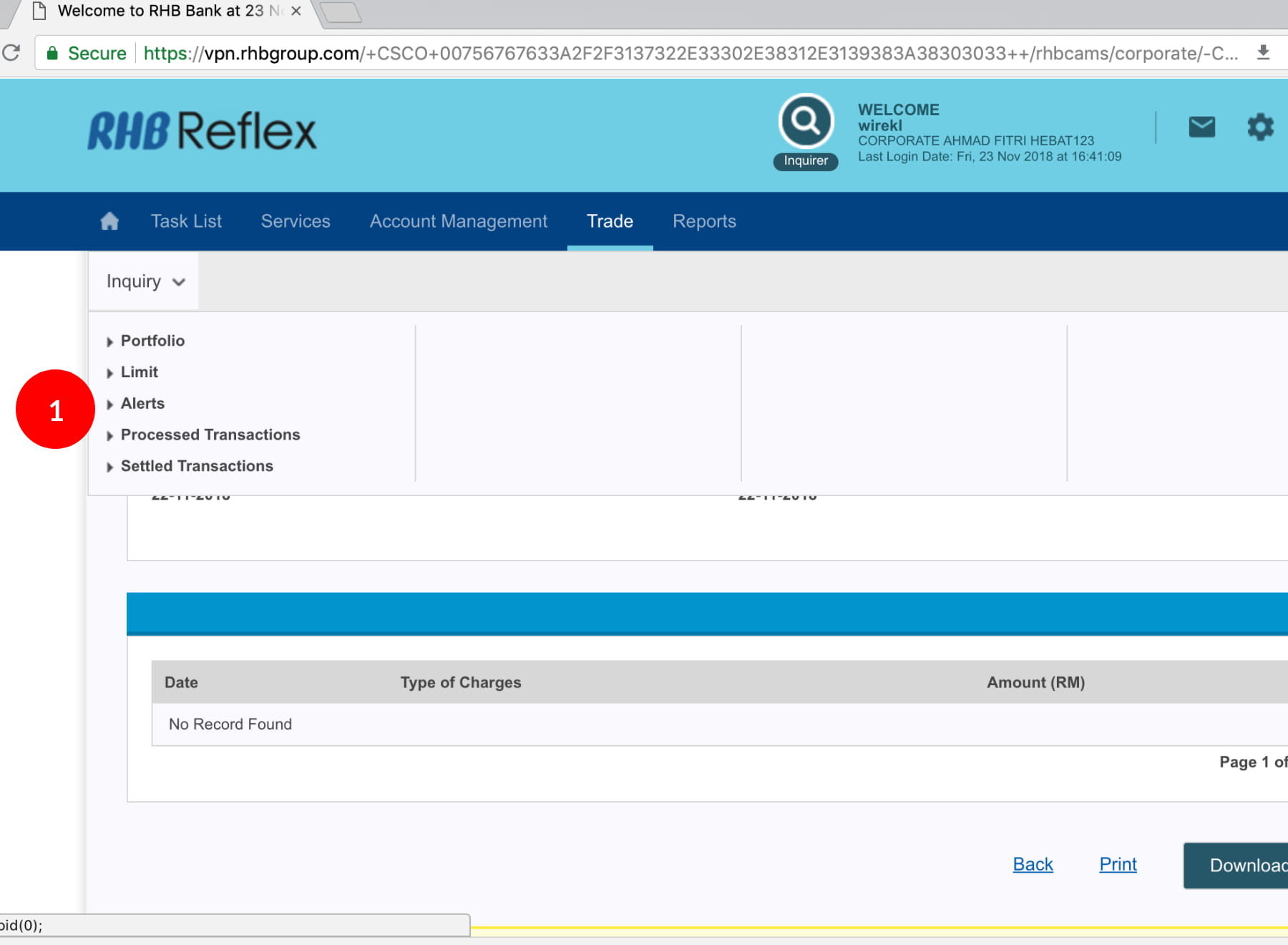1288x945 pixels.
Task: Click the Home icon in navigation bar
Action: point(109,221)
